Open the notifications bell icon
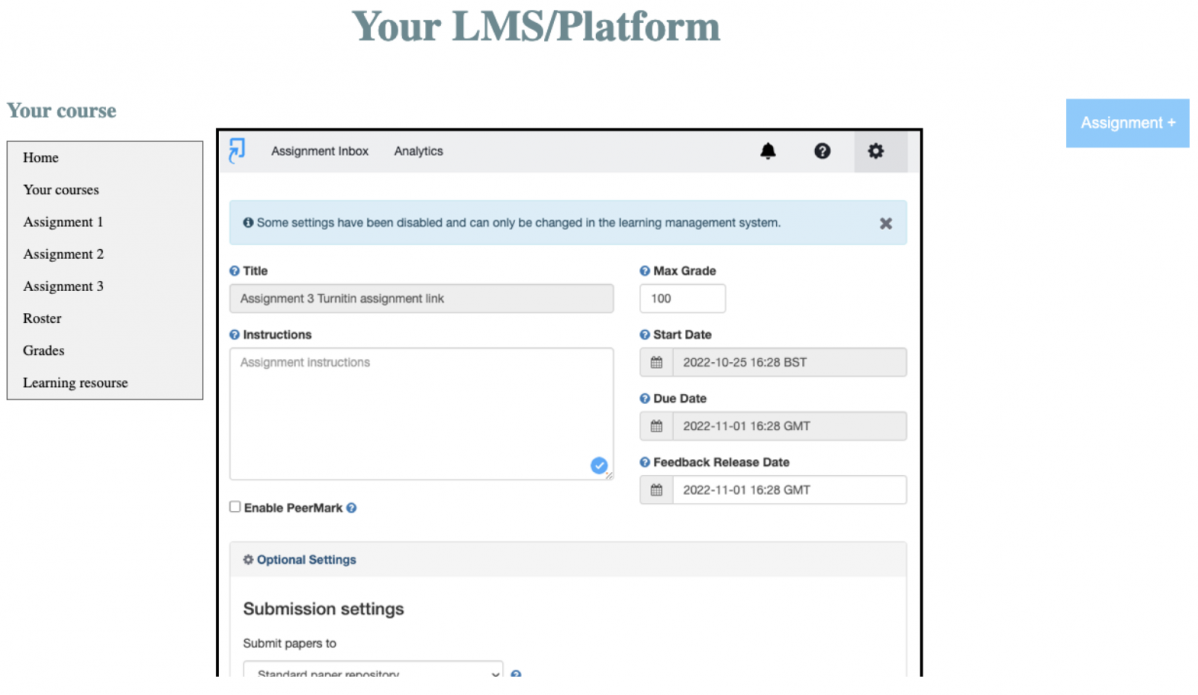The image size is (1198, 695). click(768, 151)
